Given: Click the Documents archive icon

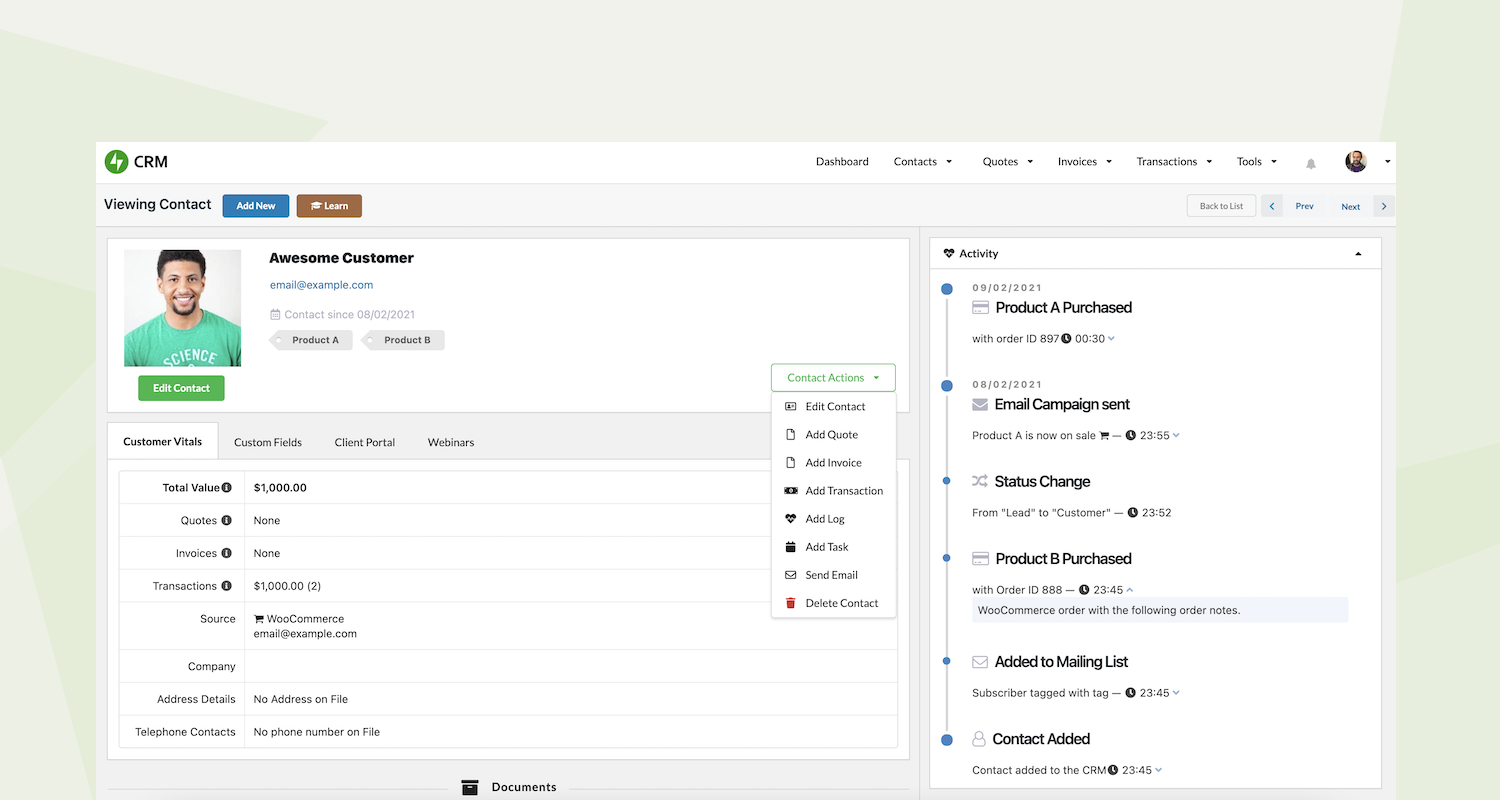Looking at the screenshot, I should tap(470, 787).
